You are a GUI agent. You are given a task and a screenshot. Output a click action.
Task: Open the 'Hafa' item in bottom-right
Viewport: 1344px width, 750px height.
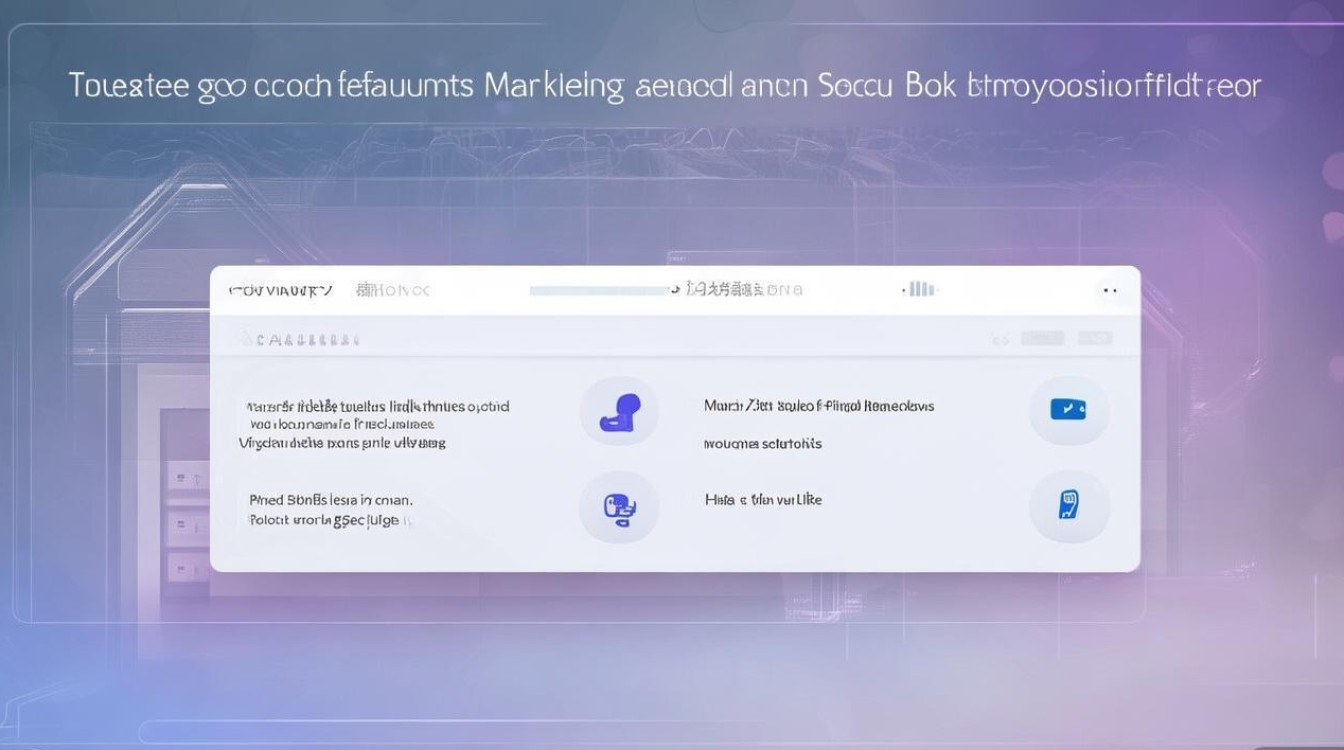point(763,499)
